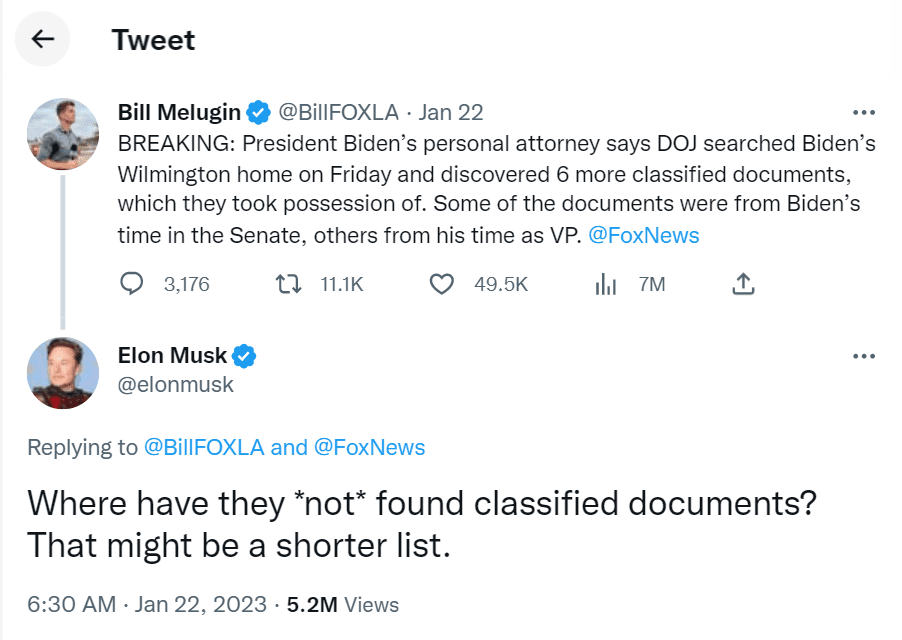This screenshot has width=902, height=640.
Task: Open Elon Musk's display name link
Action: 172,355
